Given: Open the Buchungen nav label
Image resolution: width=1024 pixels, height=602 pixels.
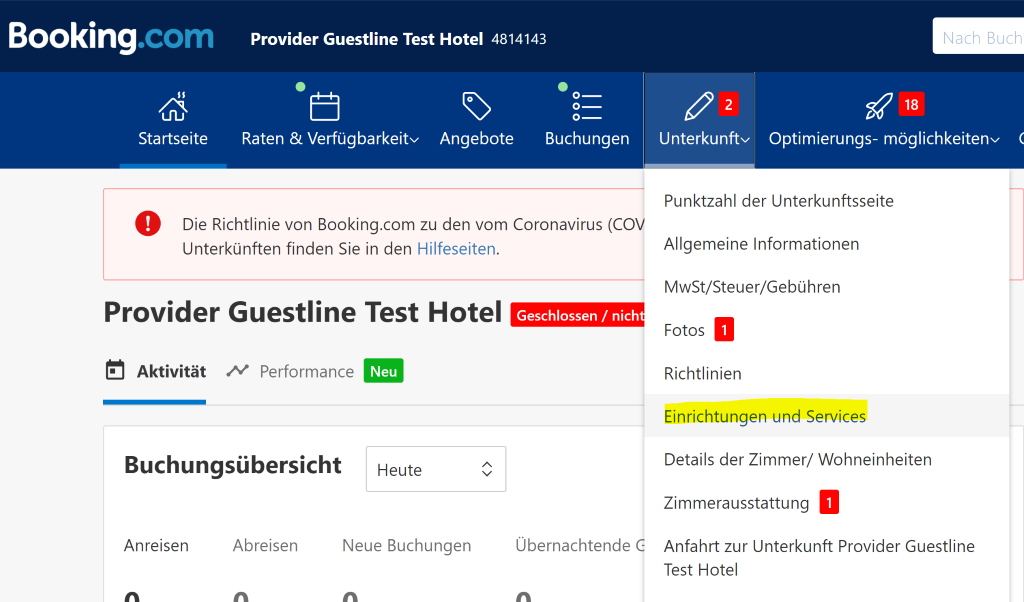Looking at the screenshot, I should coord(587,138).
